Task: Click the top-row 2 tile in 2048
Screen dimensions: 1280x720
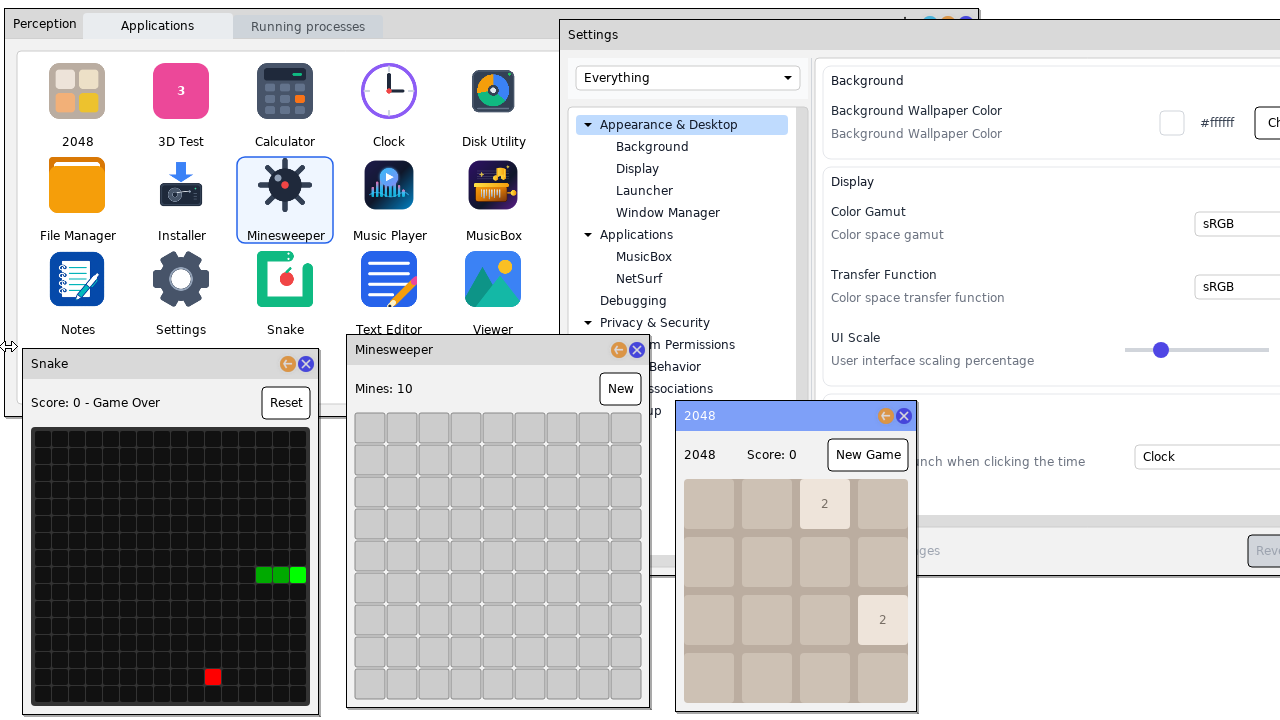Action: click(825, 504)
